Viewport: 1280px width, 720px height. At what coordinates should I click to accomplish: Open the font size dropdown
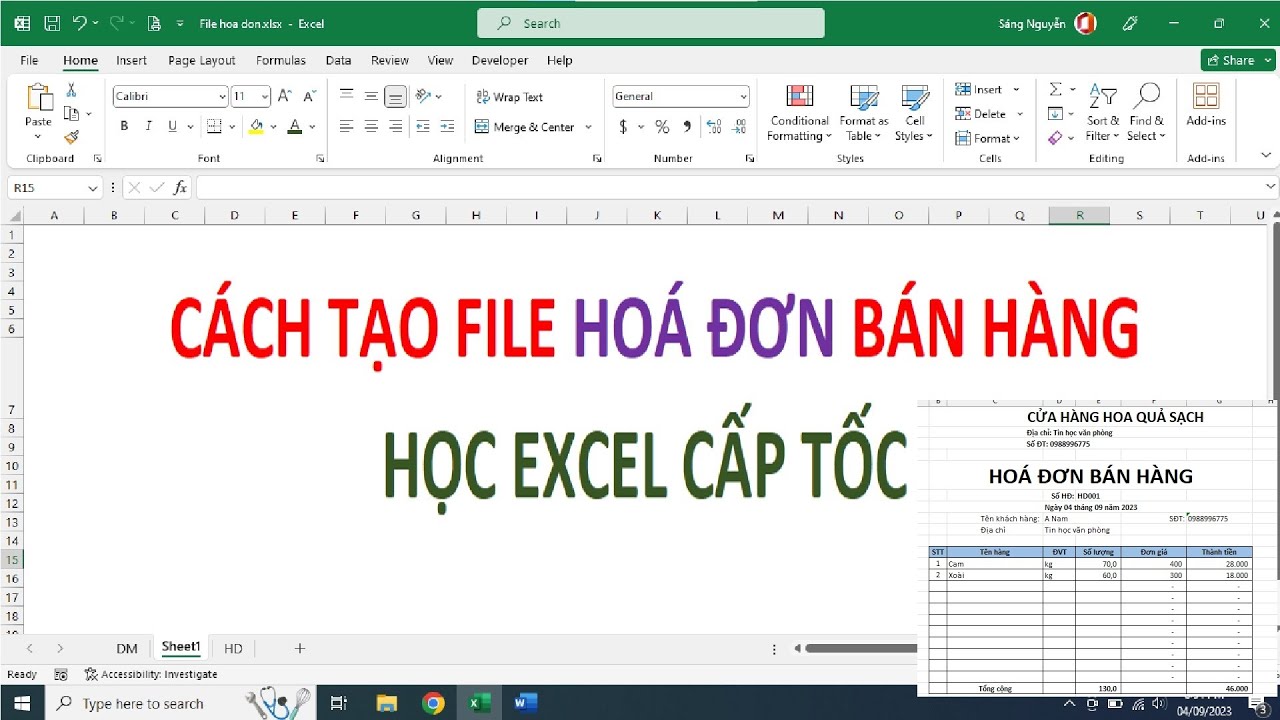pos(265,97)
